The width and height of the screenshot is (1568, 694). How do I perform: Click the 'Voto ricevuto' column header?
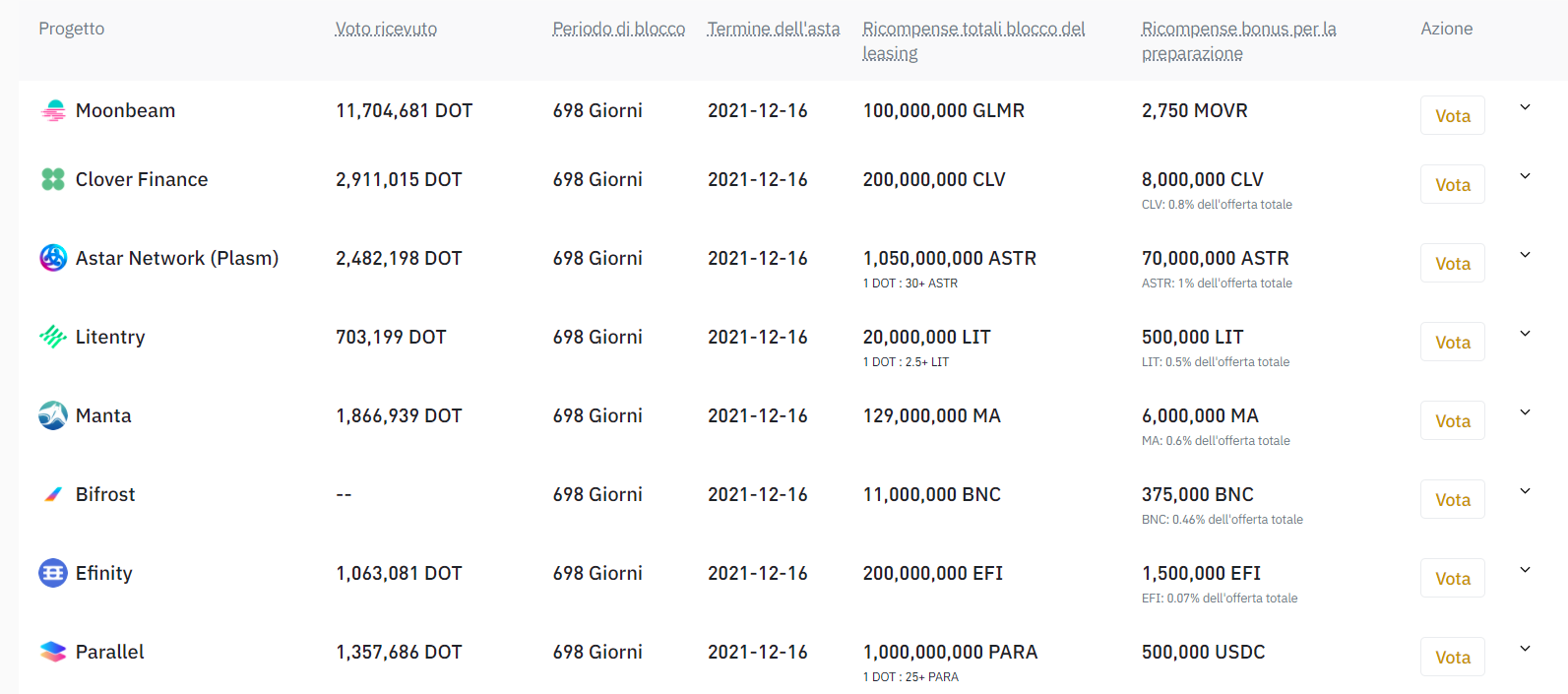(x=386, y=29)
